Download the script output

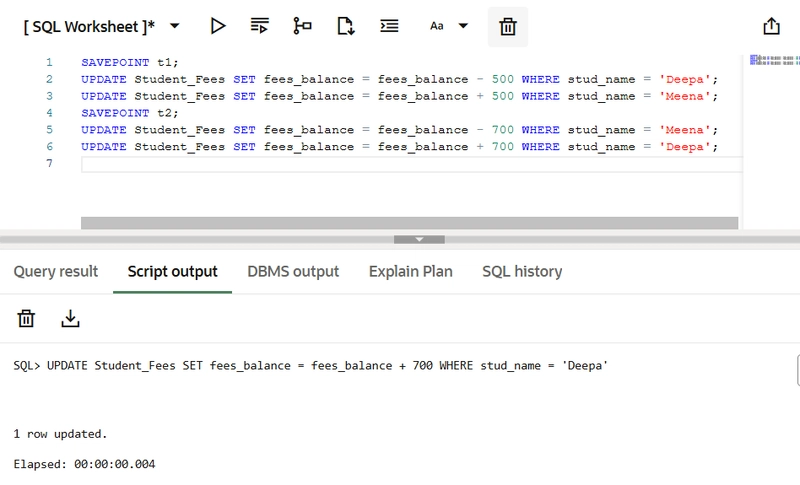(x=70, y=319)
